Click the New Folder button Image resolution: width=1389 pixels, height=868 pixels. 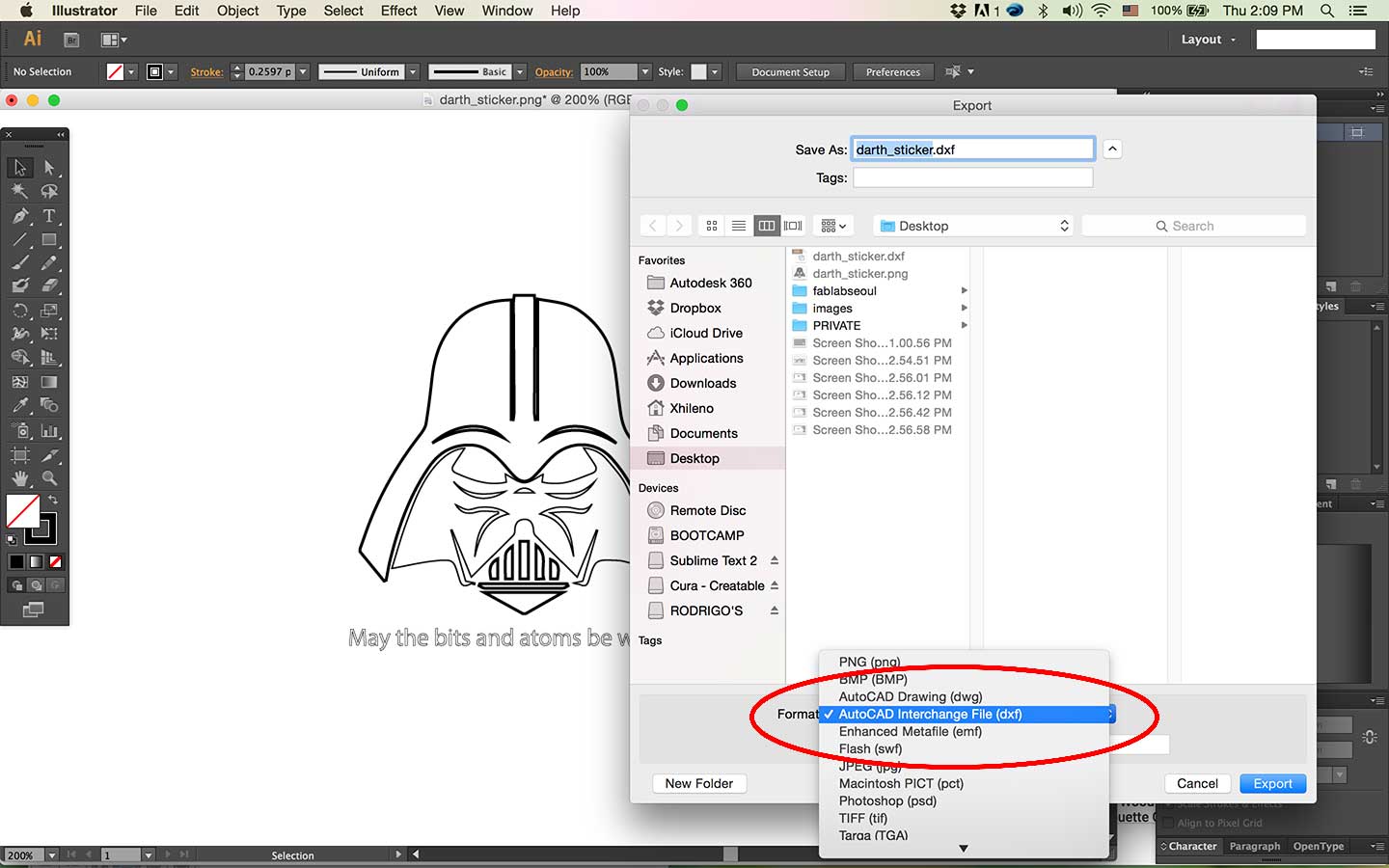coord(699,783)
